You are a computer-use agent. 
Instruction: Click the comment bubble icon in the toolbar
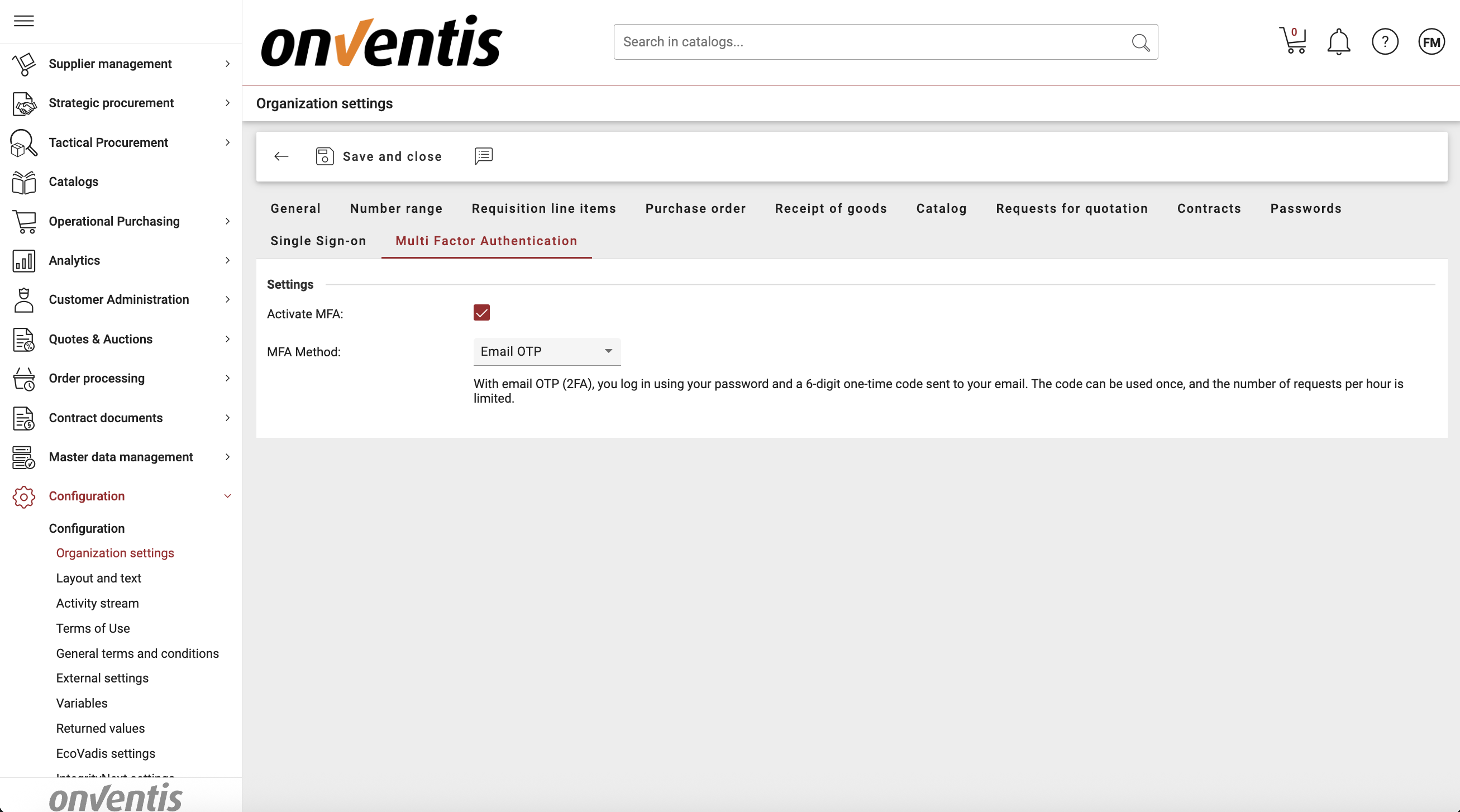(x=483, y=156)
